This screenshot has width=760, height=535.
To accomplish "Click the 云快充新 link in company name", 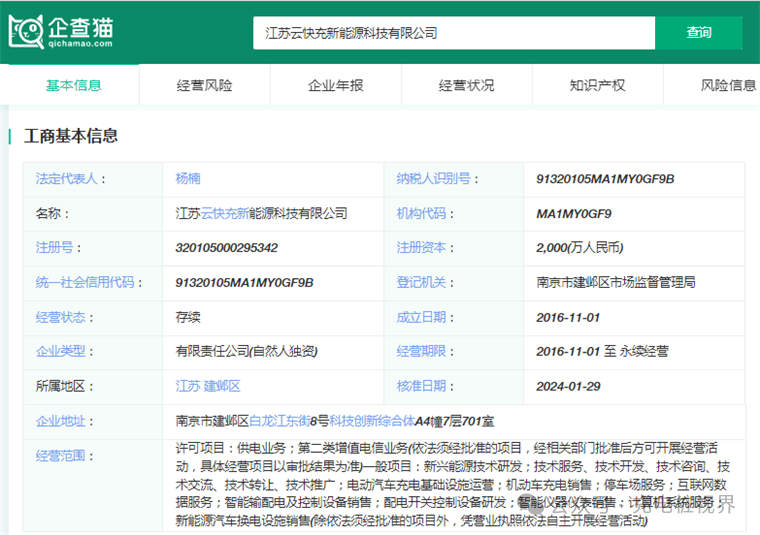I will point(224,213).
